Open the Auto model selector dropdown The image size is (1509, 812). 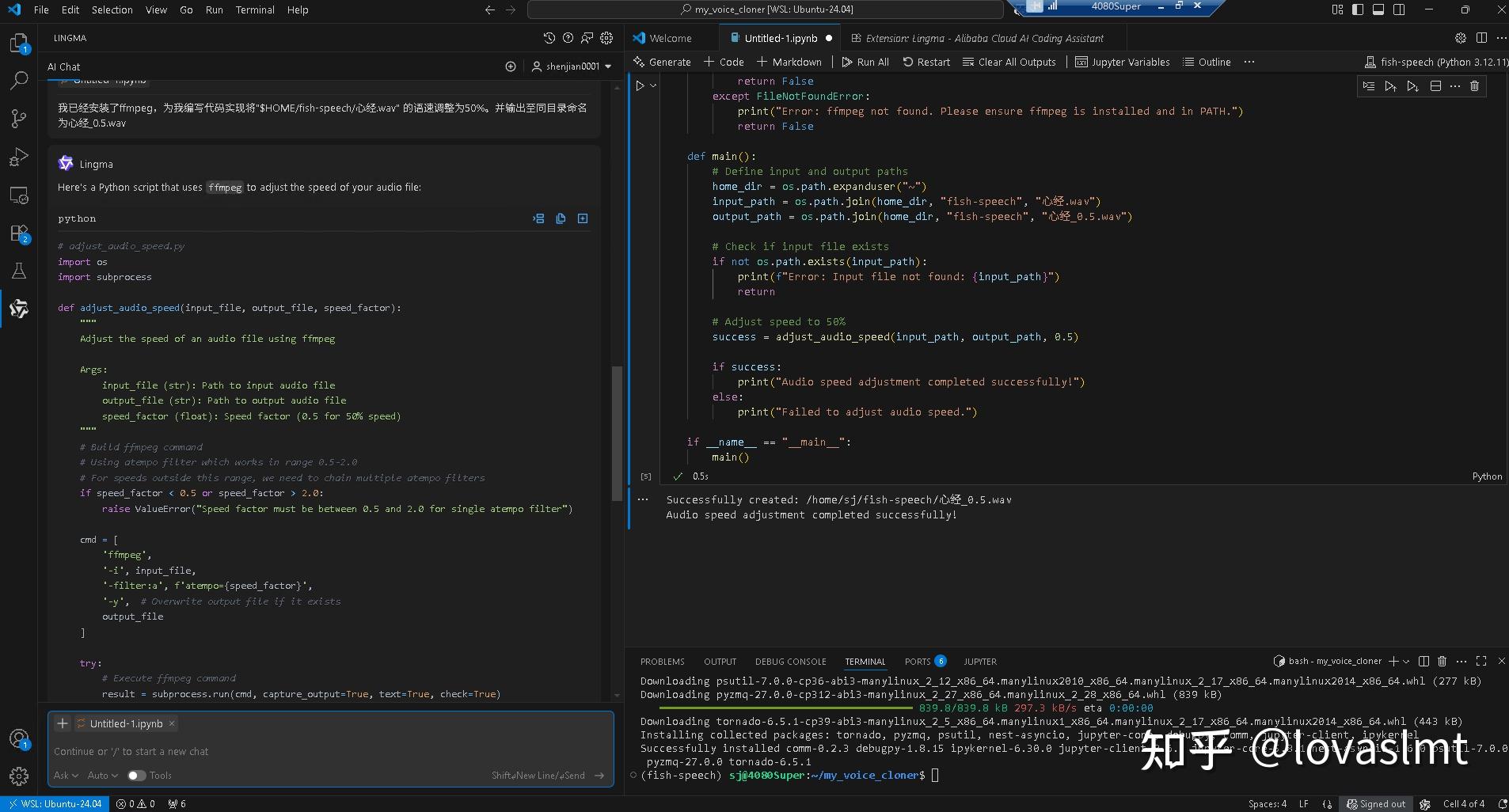click(102, 776)
